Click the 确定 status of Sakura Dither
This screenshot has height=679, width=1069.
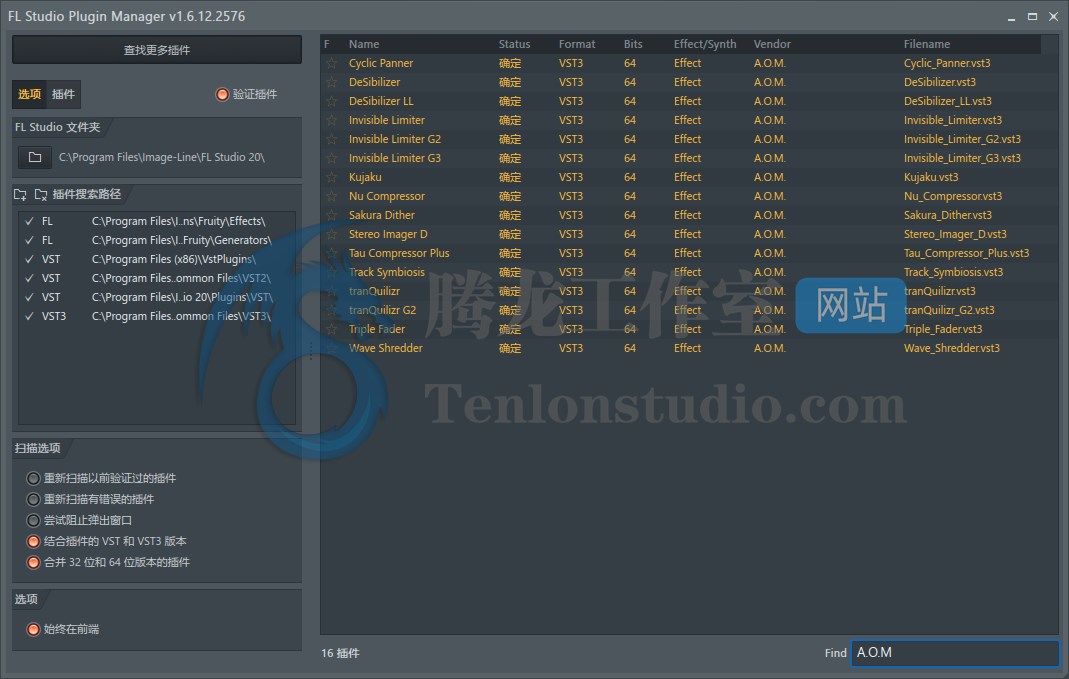(x=509, y=215)
